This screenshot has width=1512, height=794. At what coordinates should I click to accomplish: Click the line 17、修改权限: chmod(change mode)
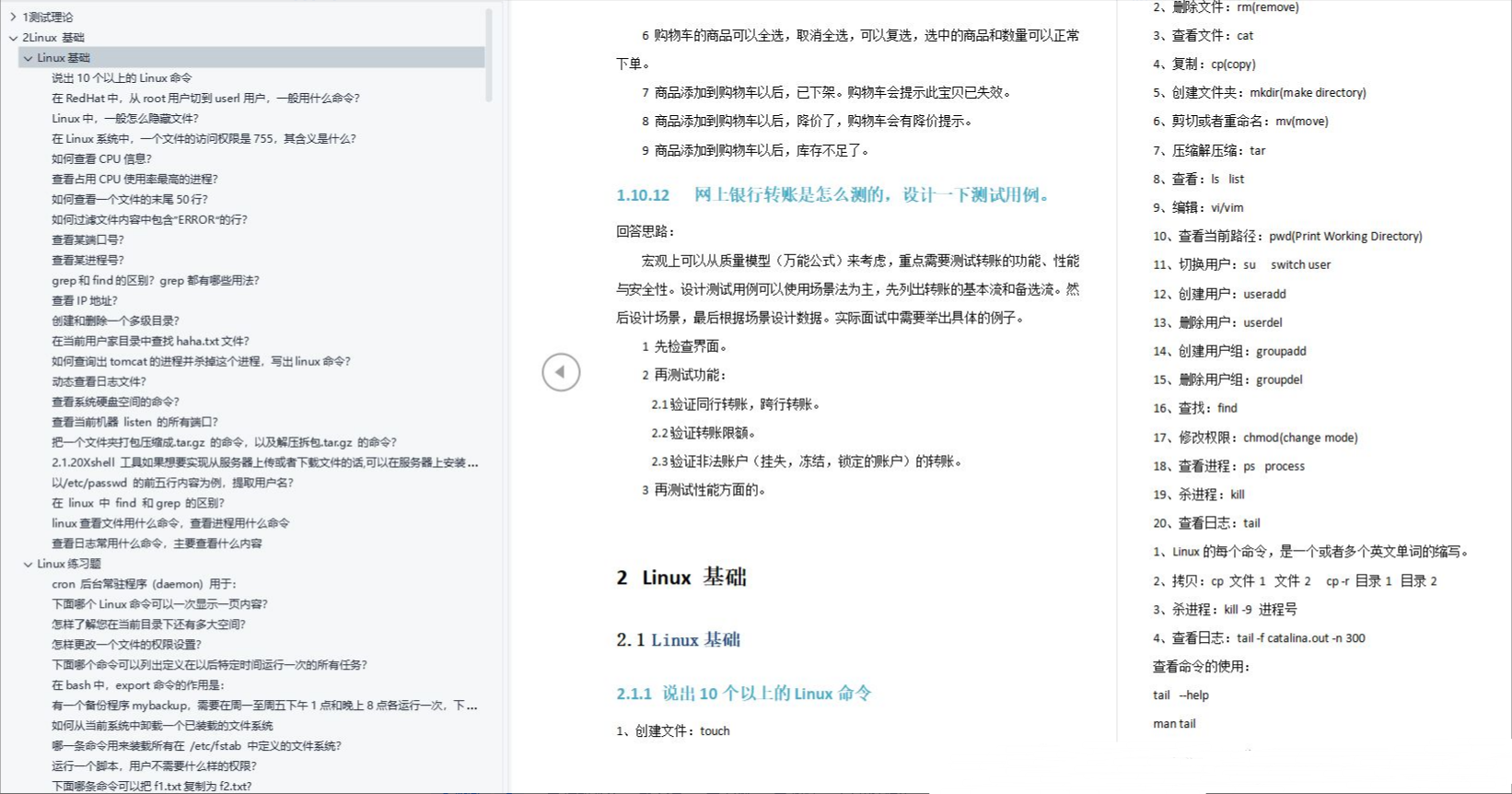pos(1255,438)
